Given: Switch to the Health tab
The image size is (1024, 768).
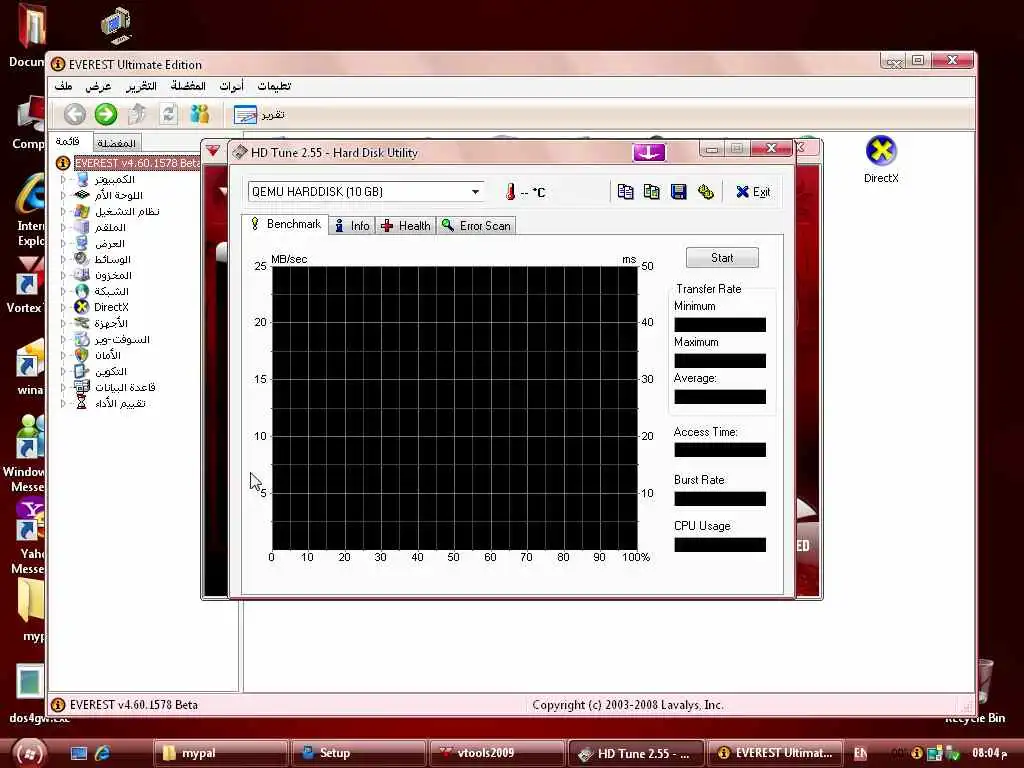Looking at the screenshot, I should [406, 226].
